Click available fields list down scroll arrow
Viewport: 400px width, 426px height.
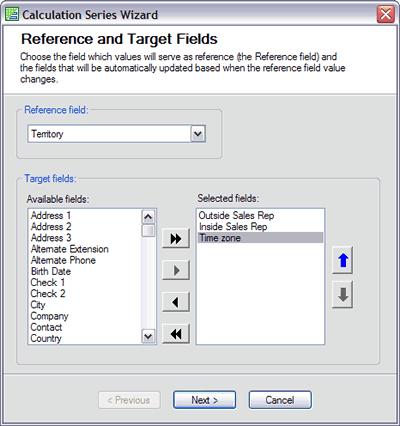coord(148,336)
